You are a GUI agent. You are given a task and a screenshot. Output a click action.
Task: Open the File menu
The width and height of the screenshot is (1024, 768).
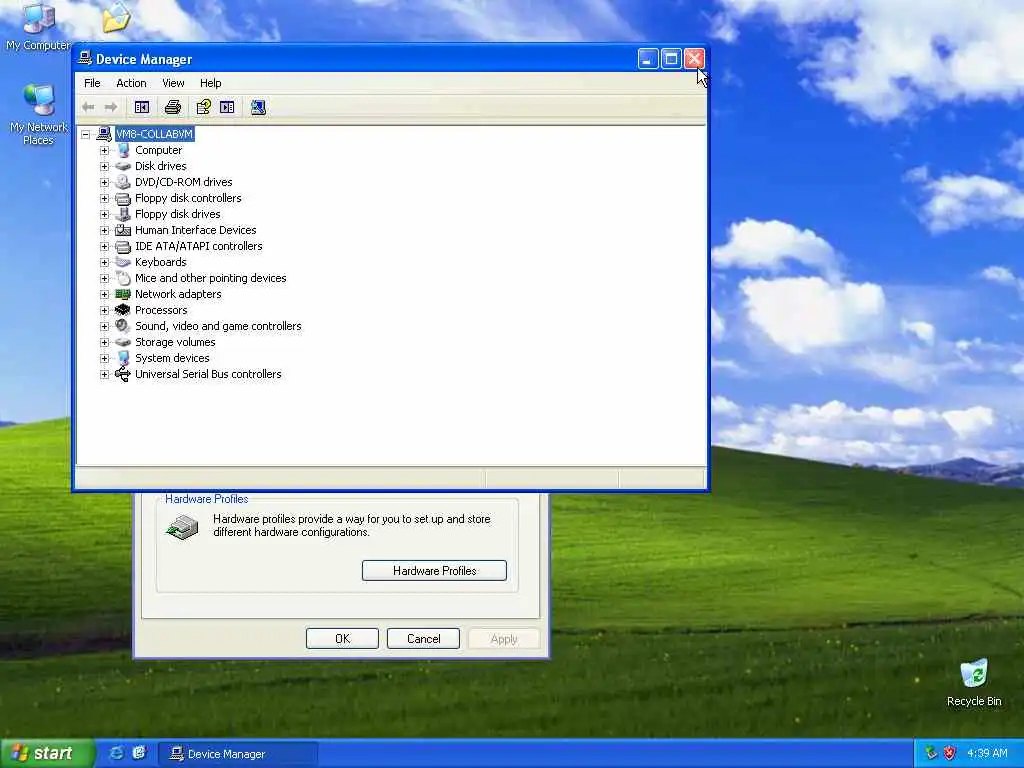(x=92, y=83)
